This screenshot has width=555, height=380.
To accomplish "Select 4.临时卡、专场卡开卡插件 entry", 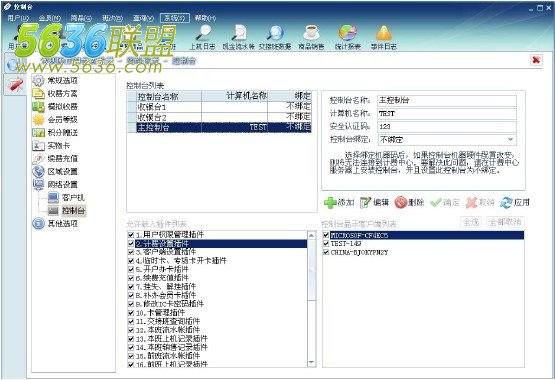I will click(x=181, y=261).
